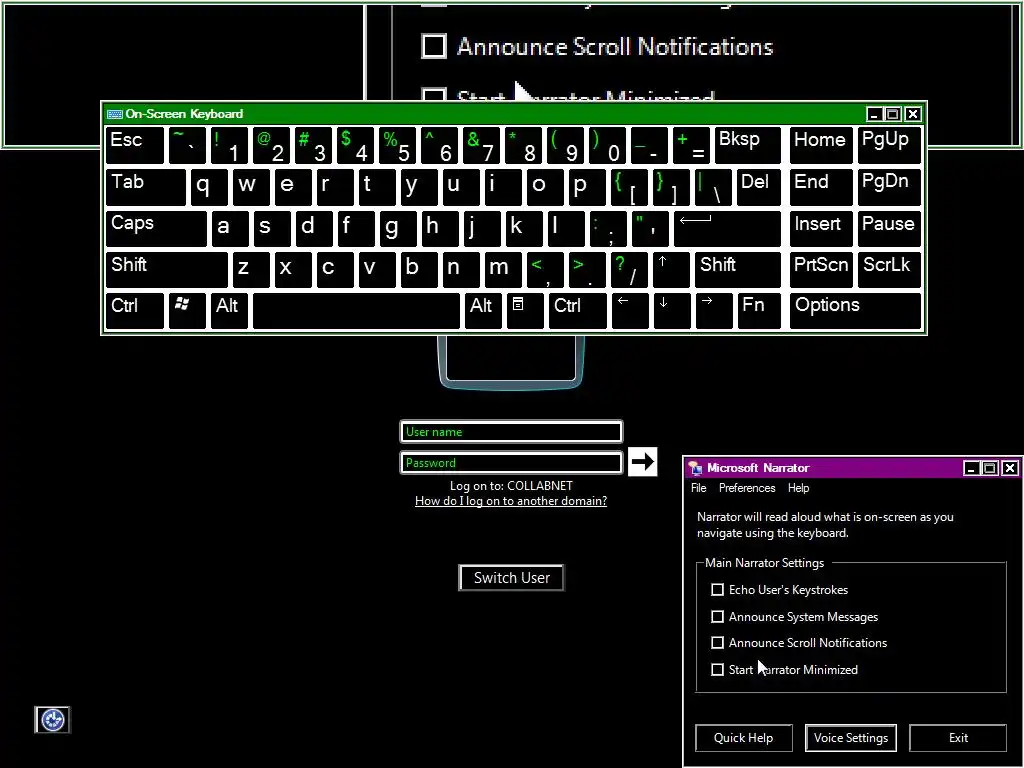Open the Preferences menu in Narrator
The height and width of the screenshot is (768, 1024).
pos(746,488)
